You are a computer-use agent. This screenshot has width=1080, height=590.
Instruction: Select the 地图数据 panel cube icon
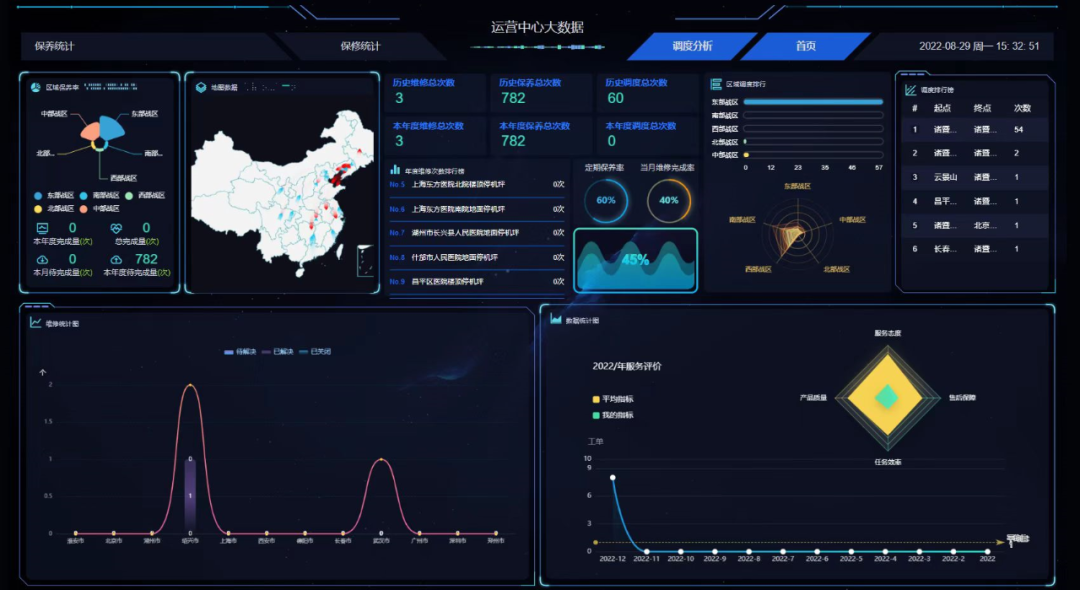(x=201, y=86)
